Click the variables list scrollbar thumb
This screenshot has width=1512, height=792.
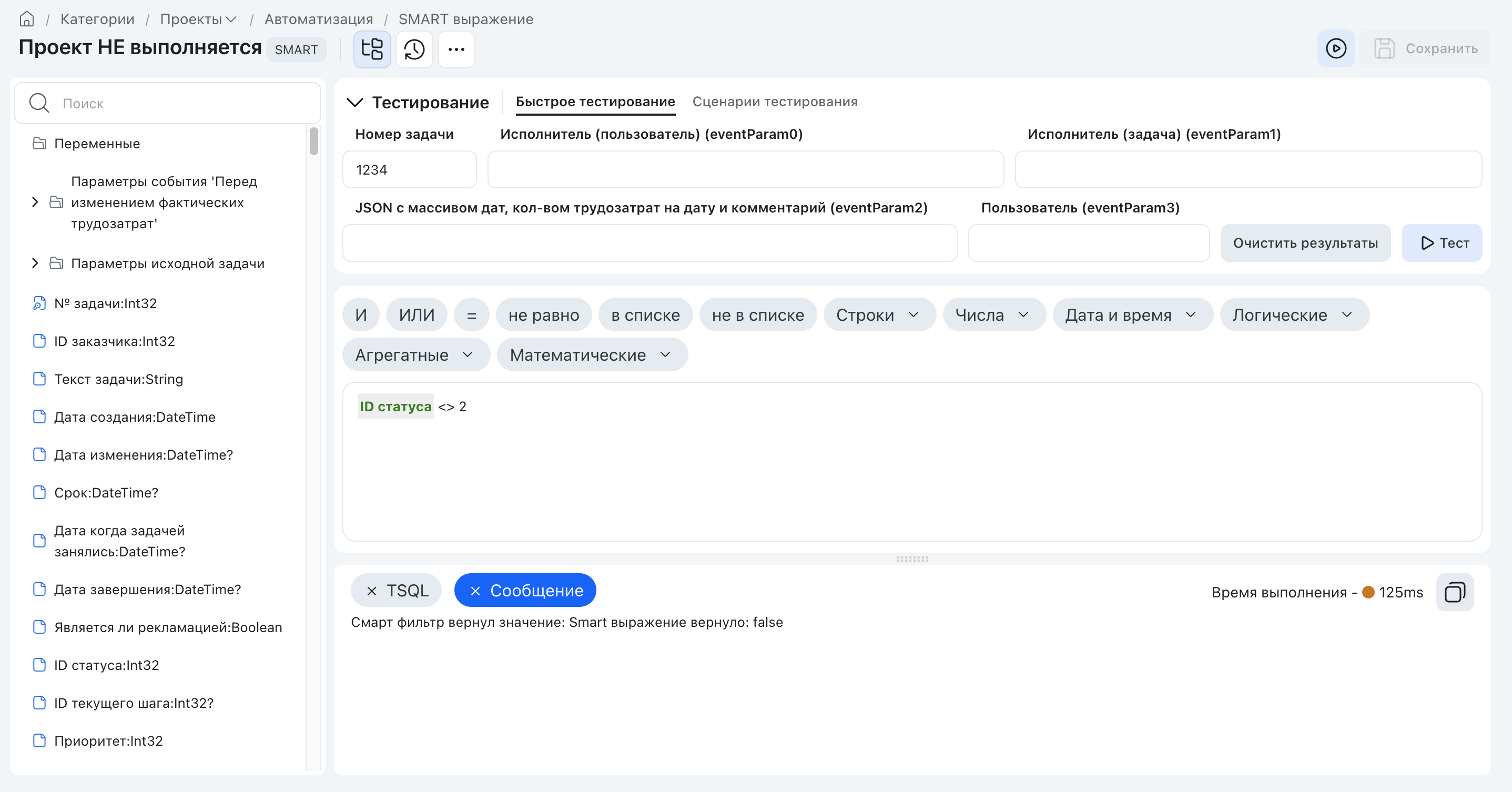[x=314, y=141]
